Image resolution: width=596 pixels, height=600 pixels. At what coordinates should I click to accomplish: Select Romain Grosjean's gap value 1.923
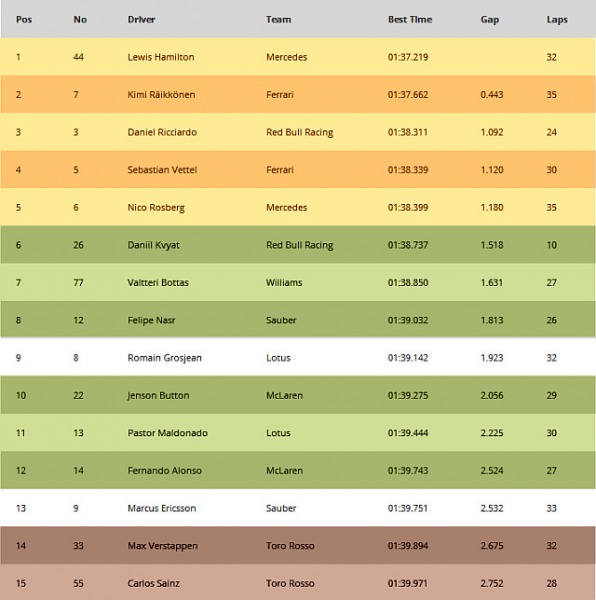(492, 358)
